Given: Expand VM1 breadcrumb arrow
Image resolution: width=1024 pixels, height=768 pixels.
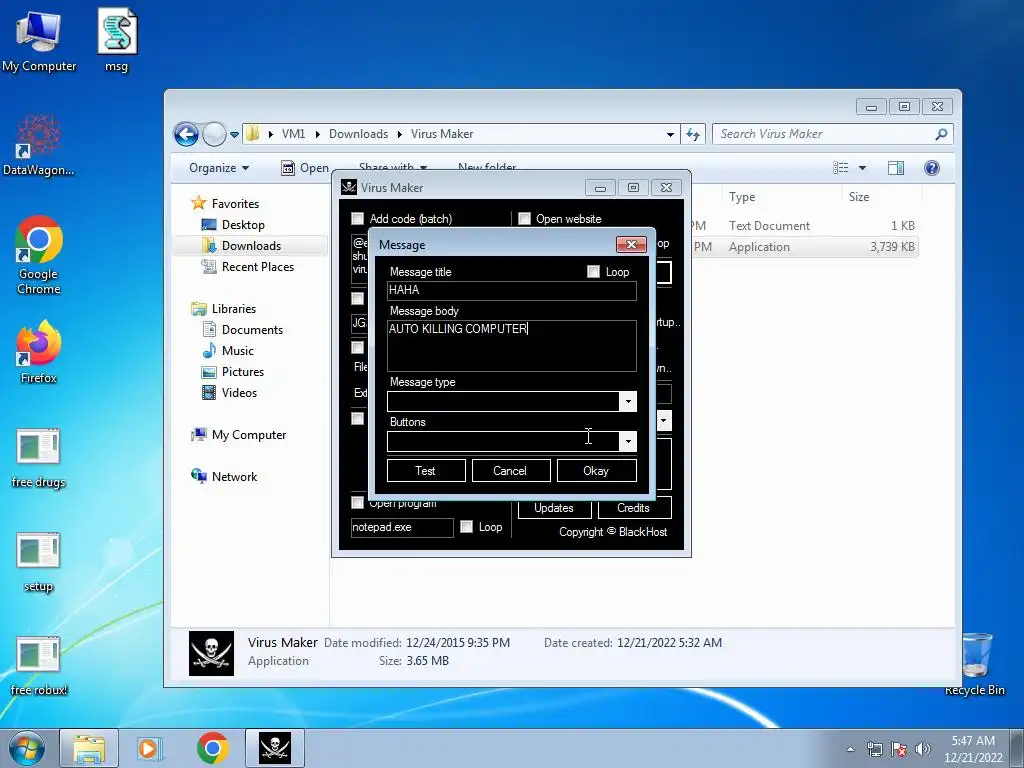Looking at the screenshot, I should click(317, 134).
